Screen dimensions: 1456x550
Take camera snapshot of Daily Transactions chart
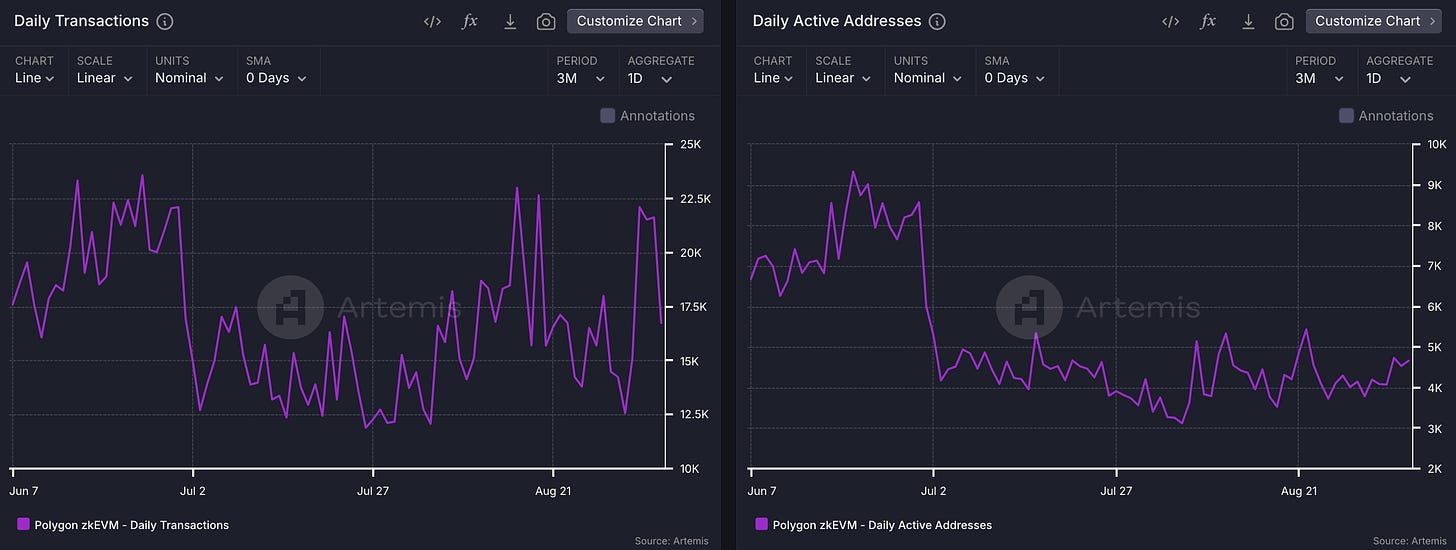pos(545,21)
